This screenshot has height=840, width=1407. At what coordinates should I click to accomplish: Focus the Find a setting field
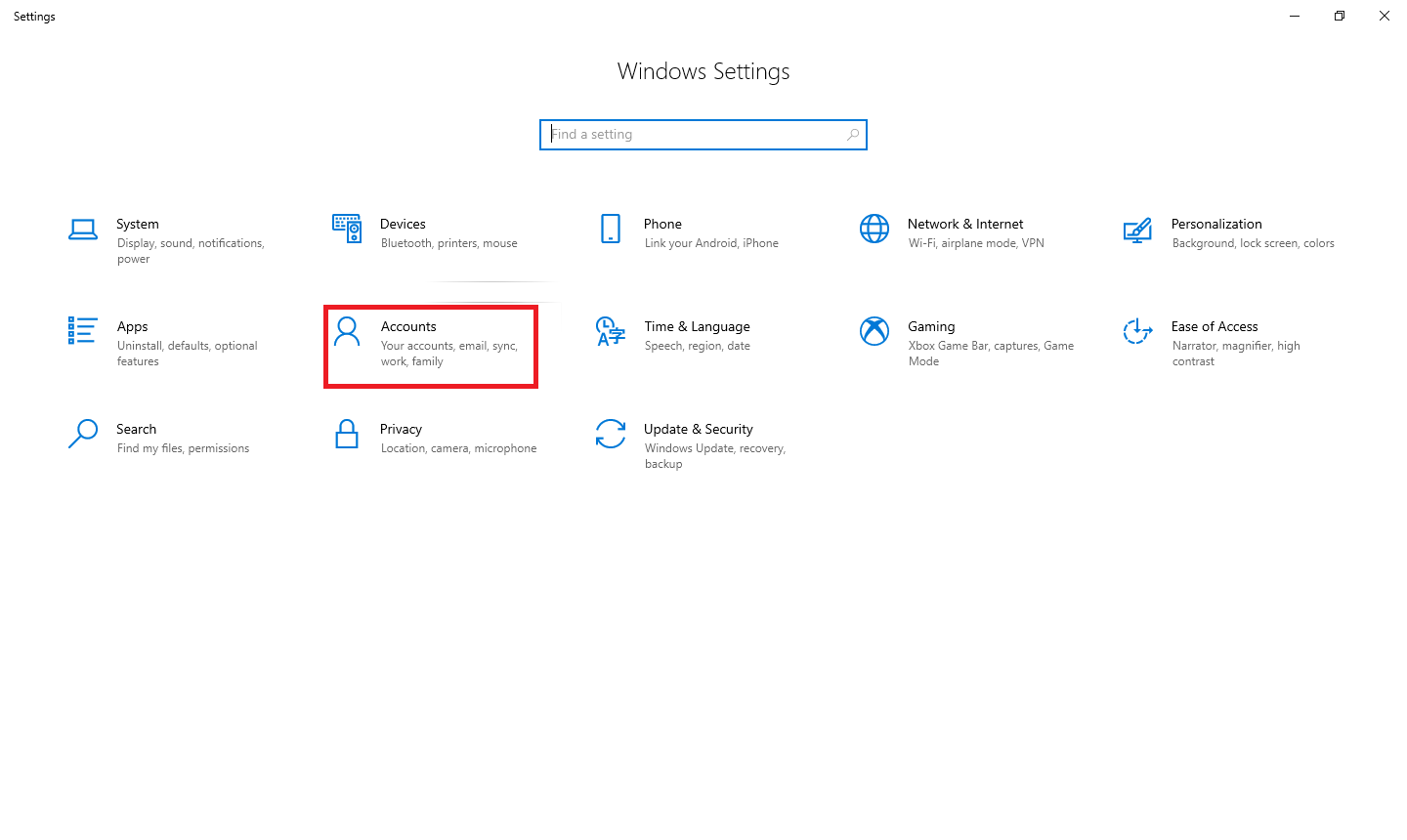703,135
